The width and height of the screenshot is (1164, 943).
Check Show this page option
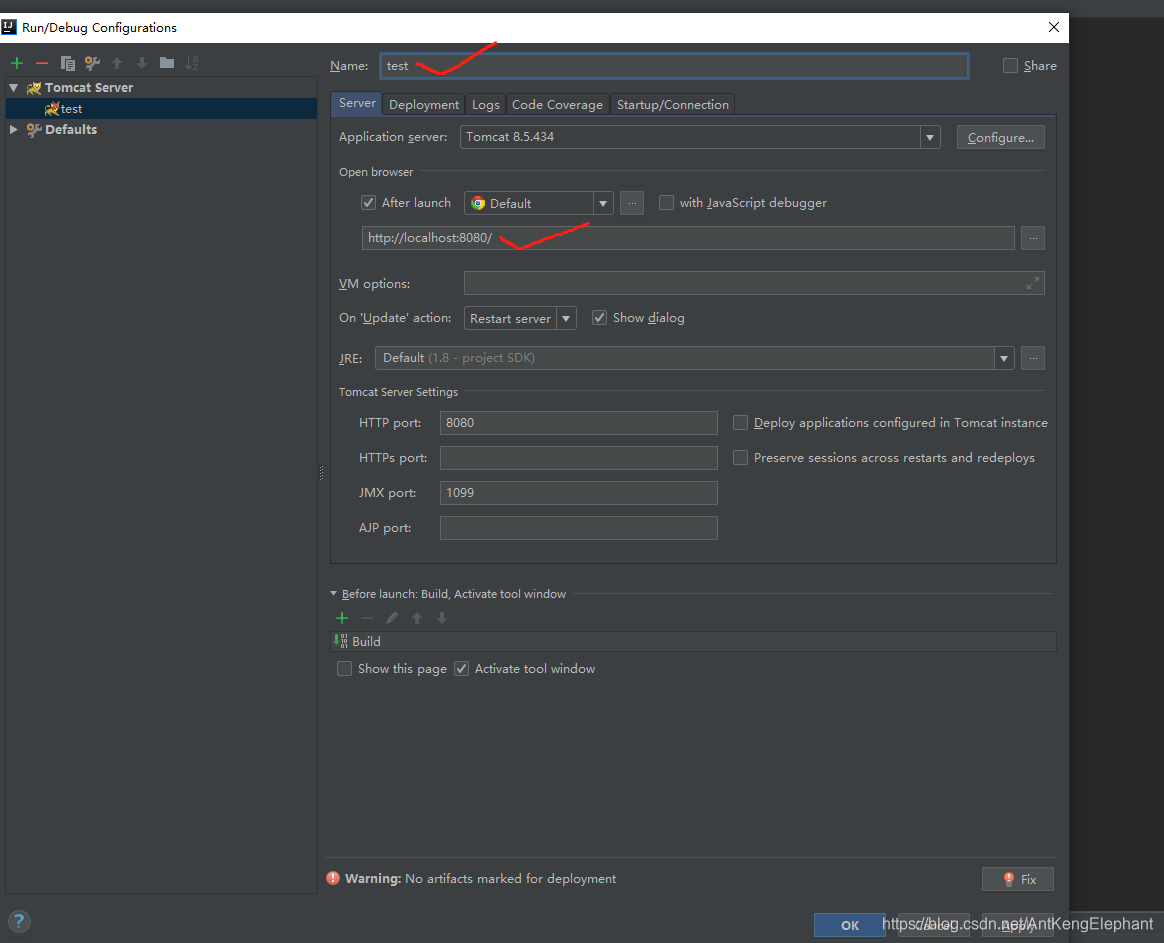point(344,668)
